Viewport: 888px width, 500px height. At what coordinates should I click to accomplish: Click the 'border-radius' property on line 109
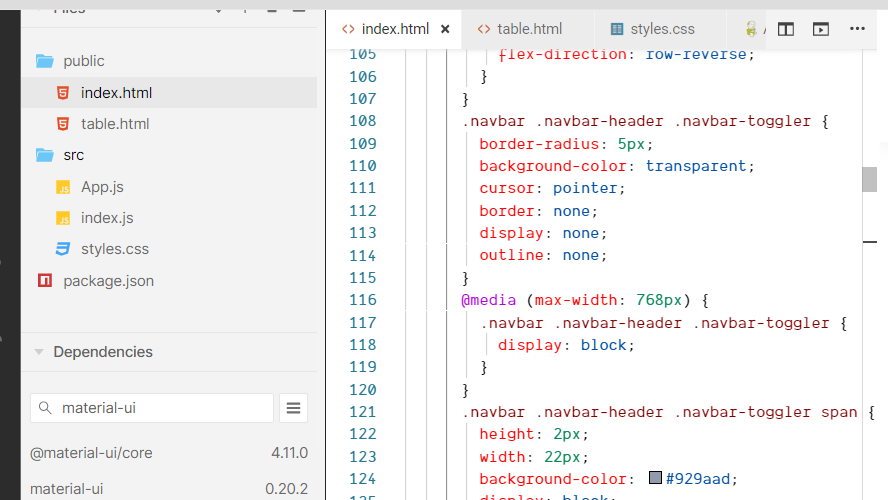point(539,144)
